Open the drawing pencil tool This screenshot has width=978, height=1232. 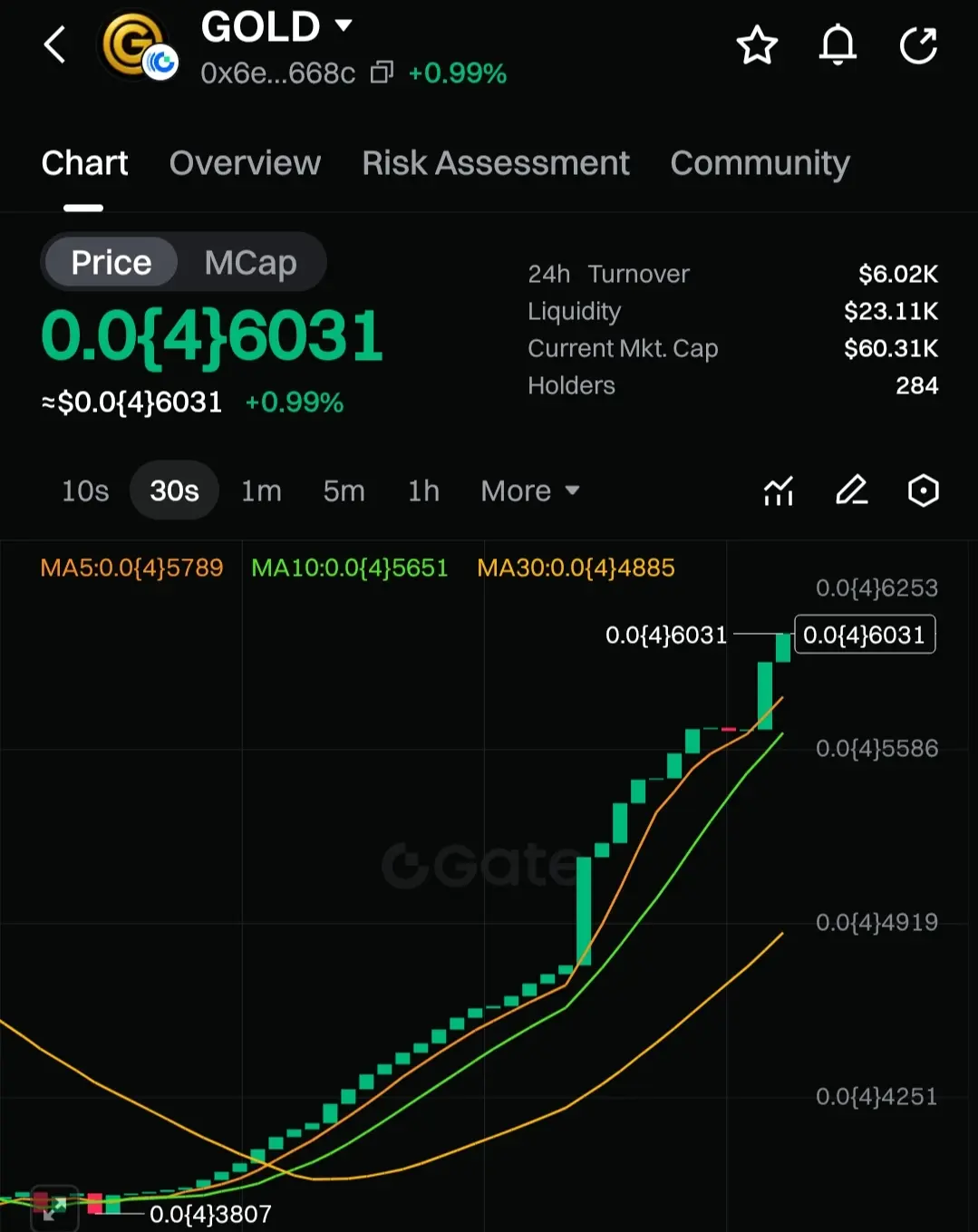coord(851,490)
